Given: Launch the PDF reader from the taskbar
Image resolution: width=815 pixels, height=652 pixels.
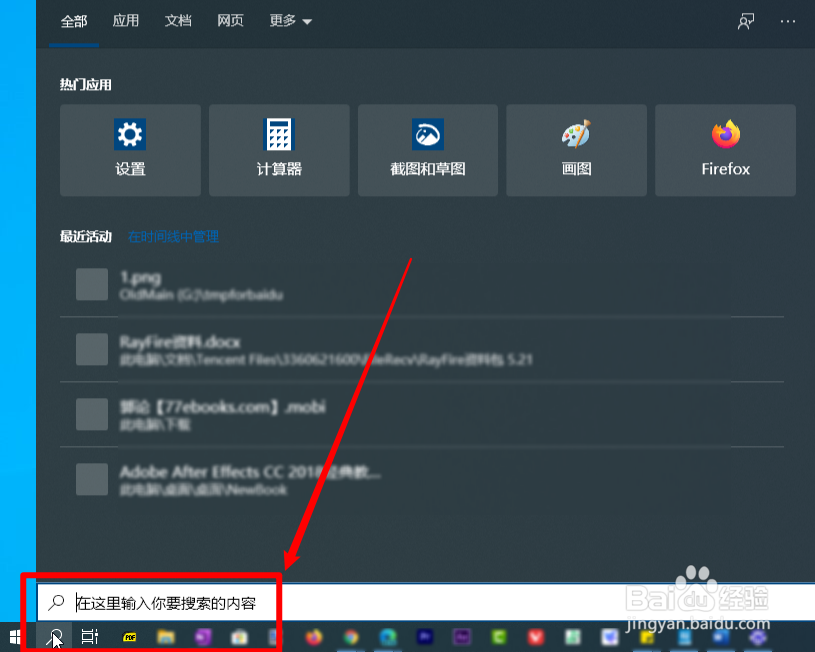Looking at the screenshot, I should pyautogui.click(x=128, y=637).
